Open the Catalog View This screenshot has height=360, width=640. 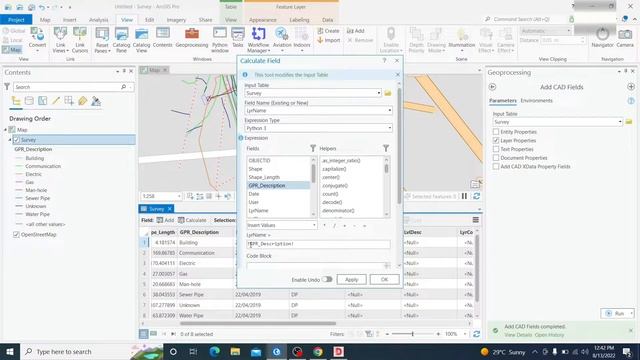pos(141,40)
